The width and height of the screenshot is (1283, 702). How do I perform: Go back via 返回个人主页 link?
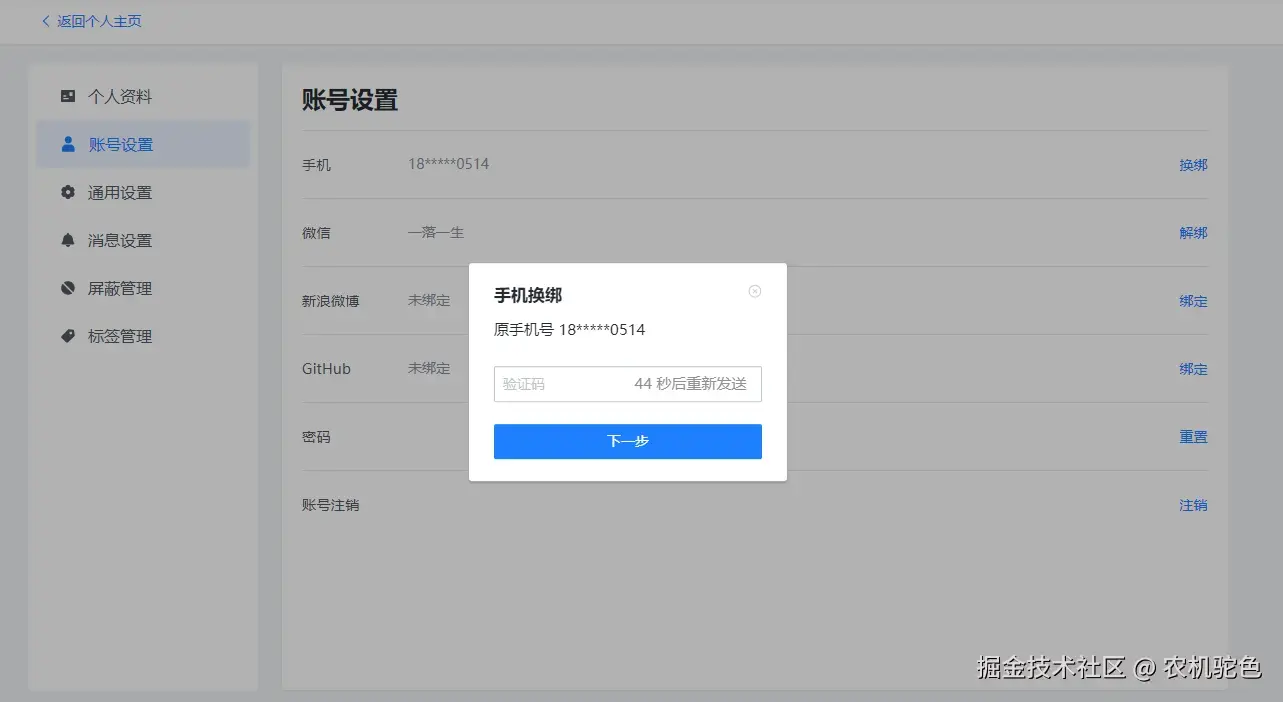pyautogui.click(x=99, y=21)
